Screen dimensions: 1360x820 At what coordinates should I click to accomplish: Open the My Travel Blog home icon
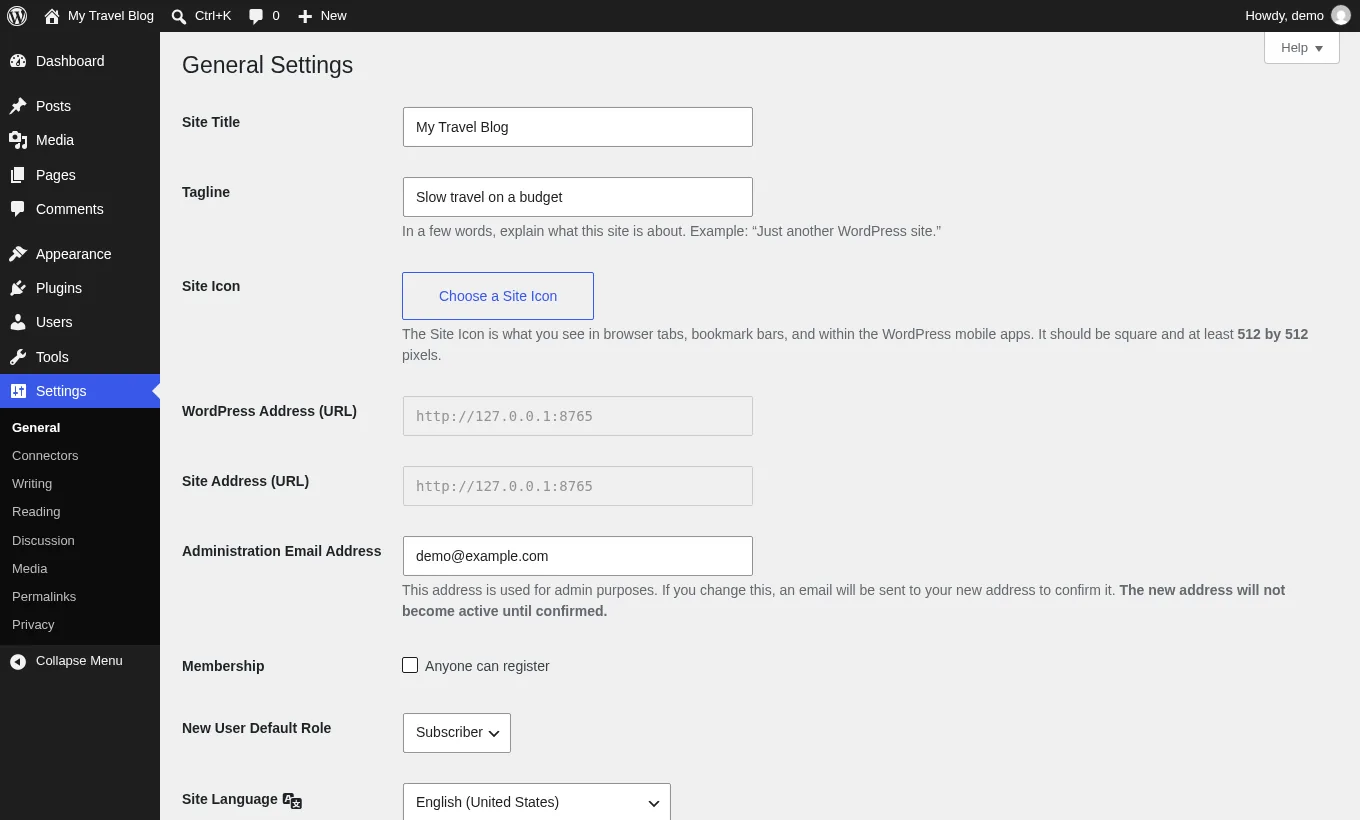click(52, 16)
